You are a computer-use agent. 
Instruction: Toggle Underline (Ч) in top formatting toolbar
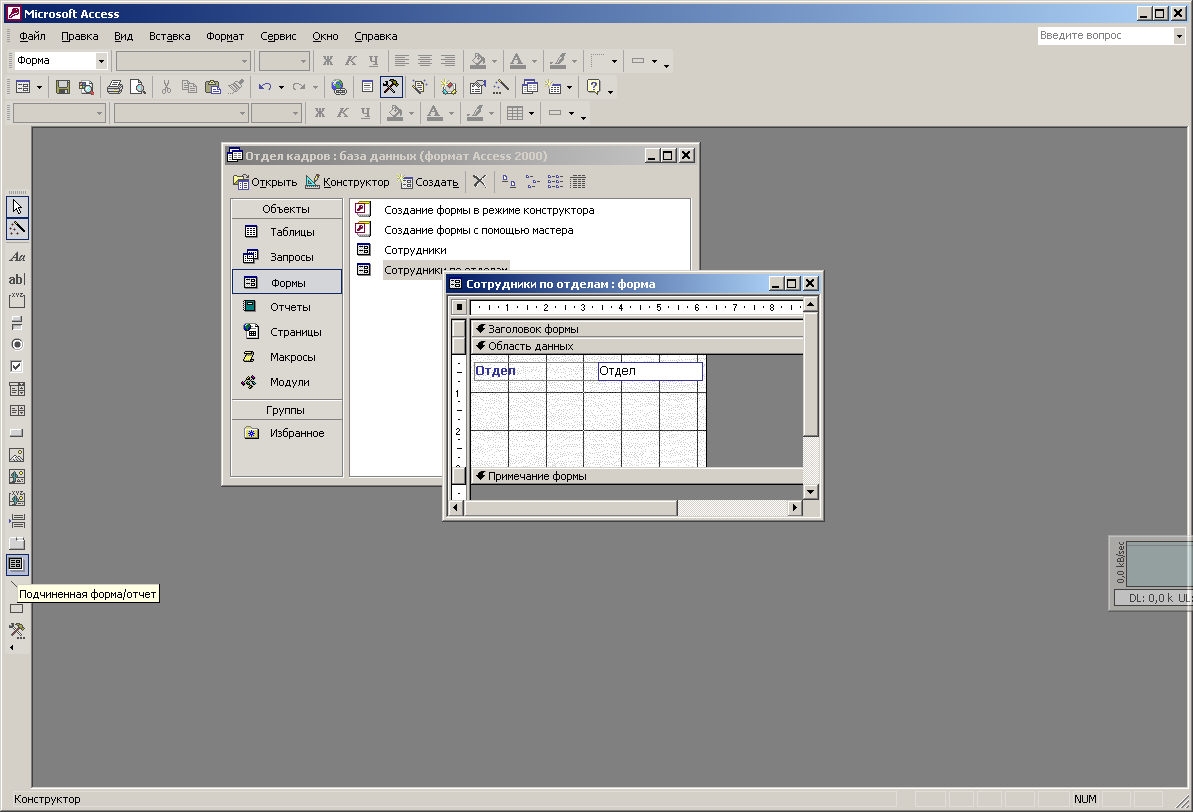[373, 60]
